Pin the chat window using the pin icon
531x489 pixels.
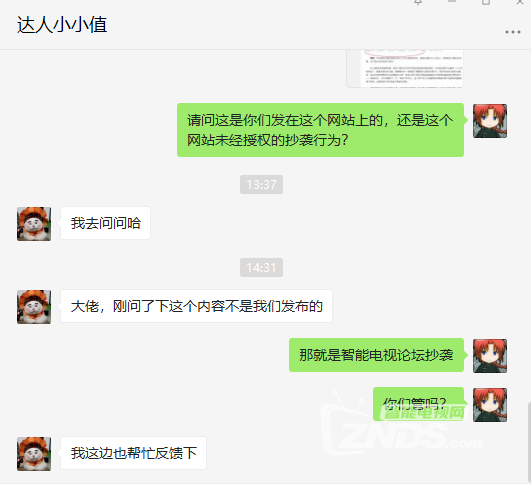[418, 2]
